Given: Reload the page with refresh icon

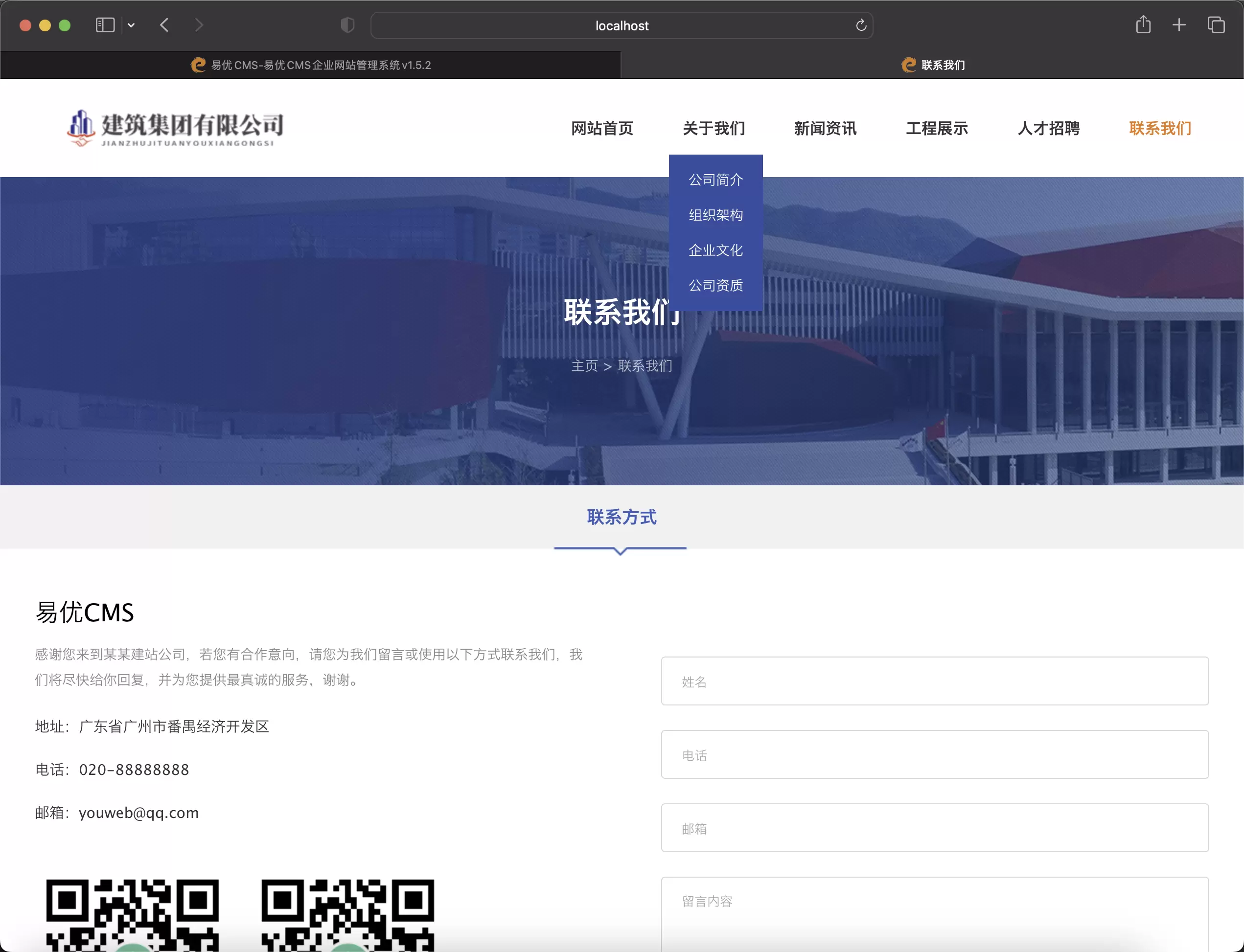Looking at the screenshot, I should pyautogui.click(x=861, y=25).
